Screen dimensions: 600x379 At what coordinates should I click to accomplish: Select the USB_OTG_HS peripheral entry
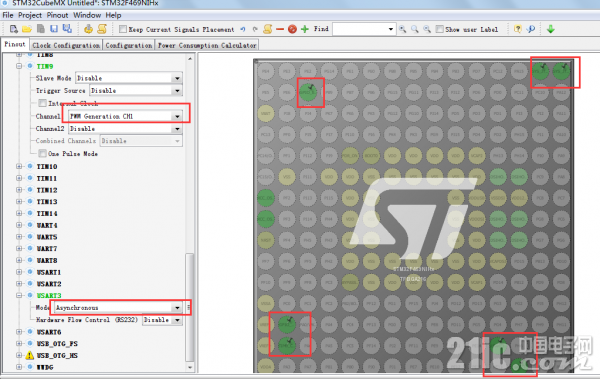57,356
